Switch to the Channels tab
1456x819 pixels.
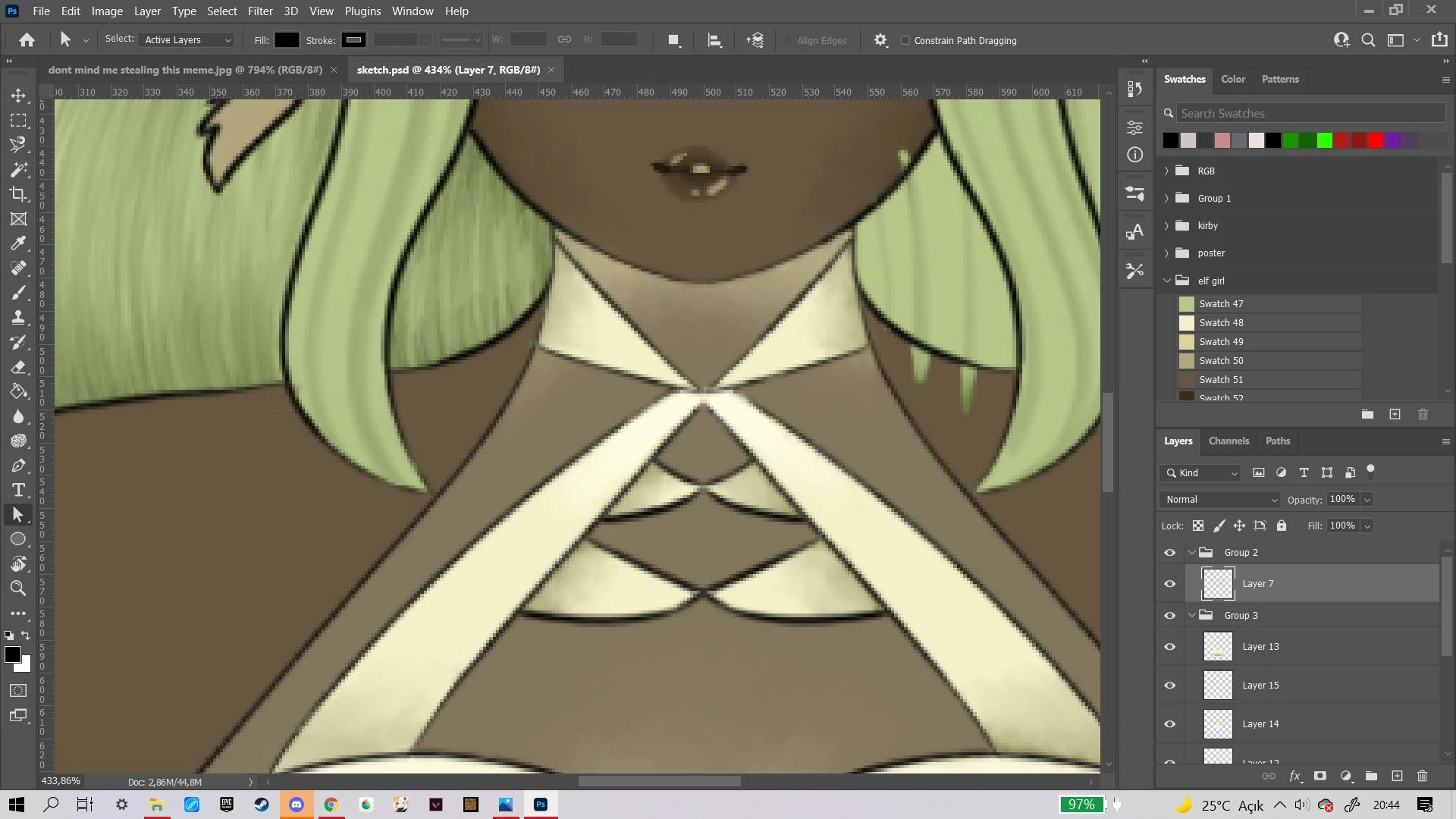click(1228, 441)
